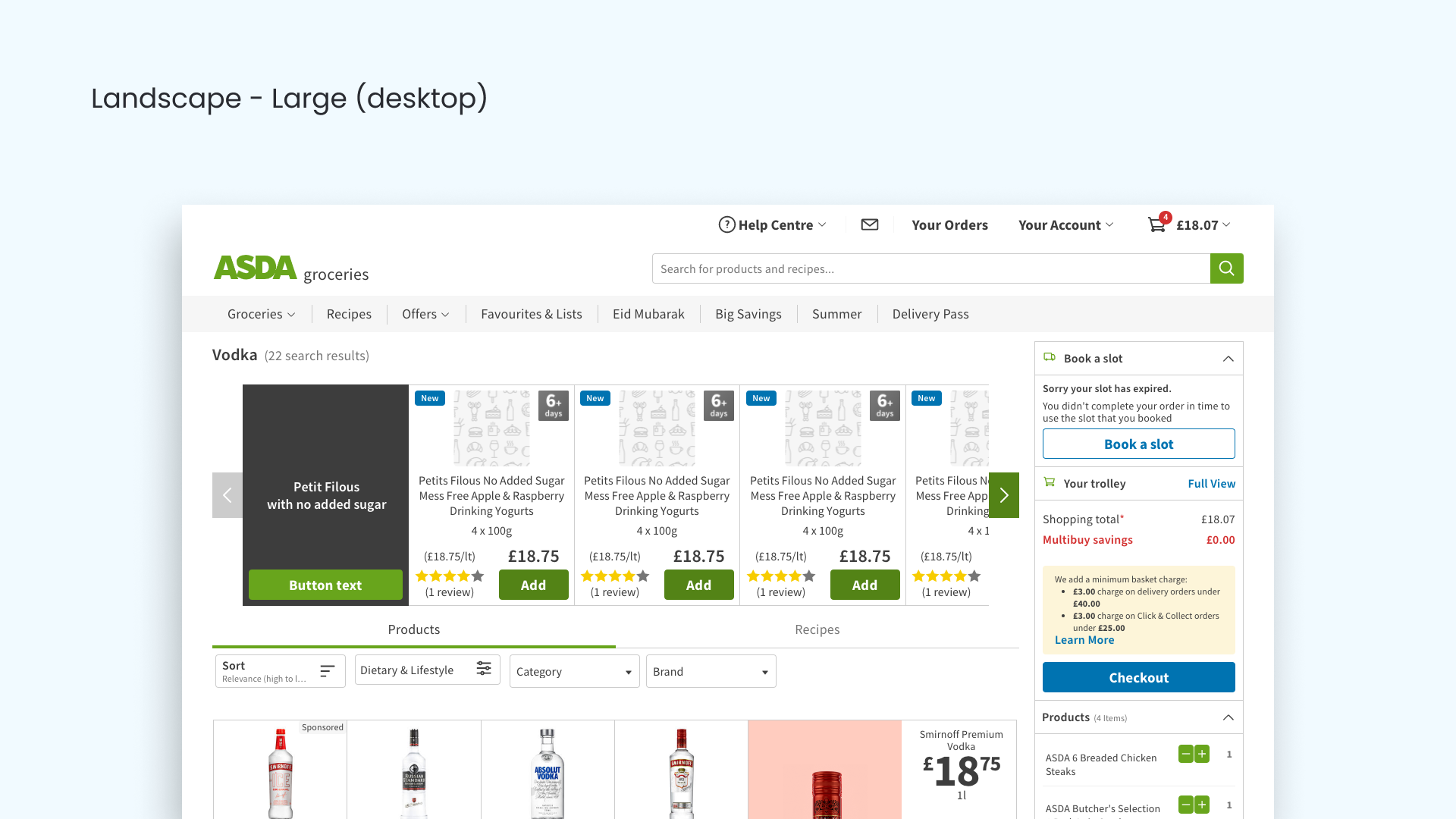Viewport: 1456px width, 819px height.
Task: Decrease ASDA Butcher's Selection quantity
Action: tap(1186, 805)
